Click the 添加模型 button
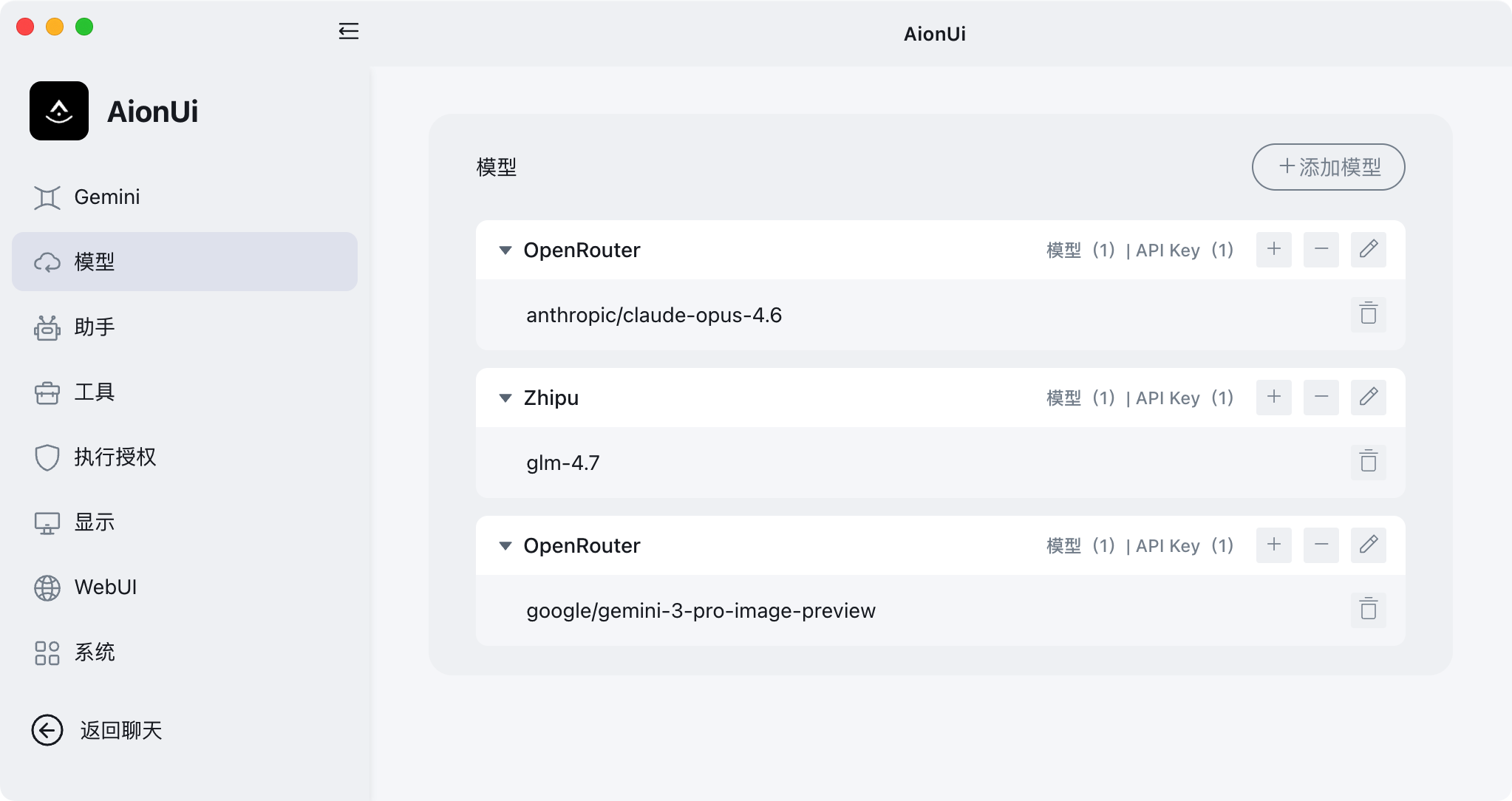This screenshot has height=801, width=1512. [1328, 167]
